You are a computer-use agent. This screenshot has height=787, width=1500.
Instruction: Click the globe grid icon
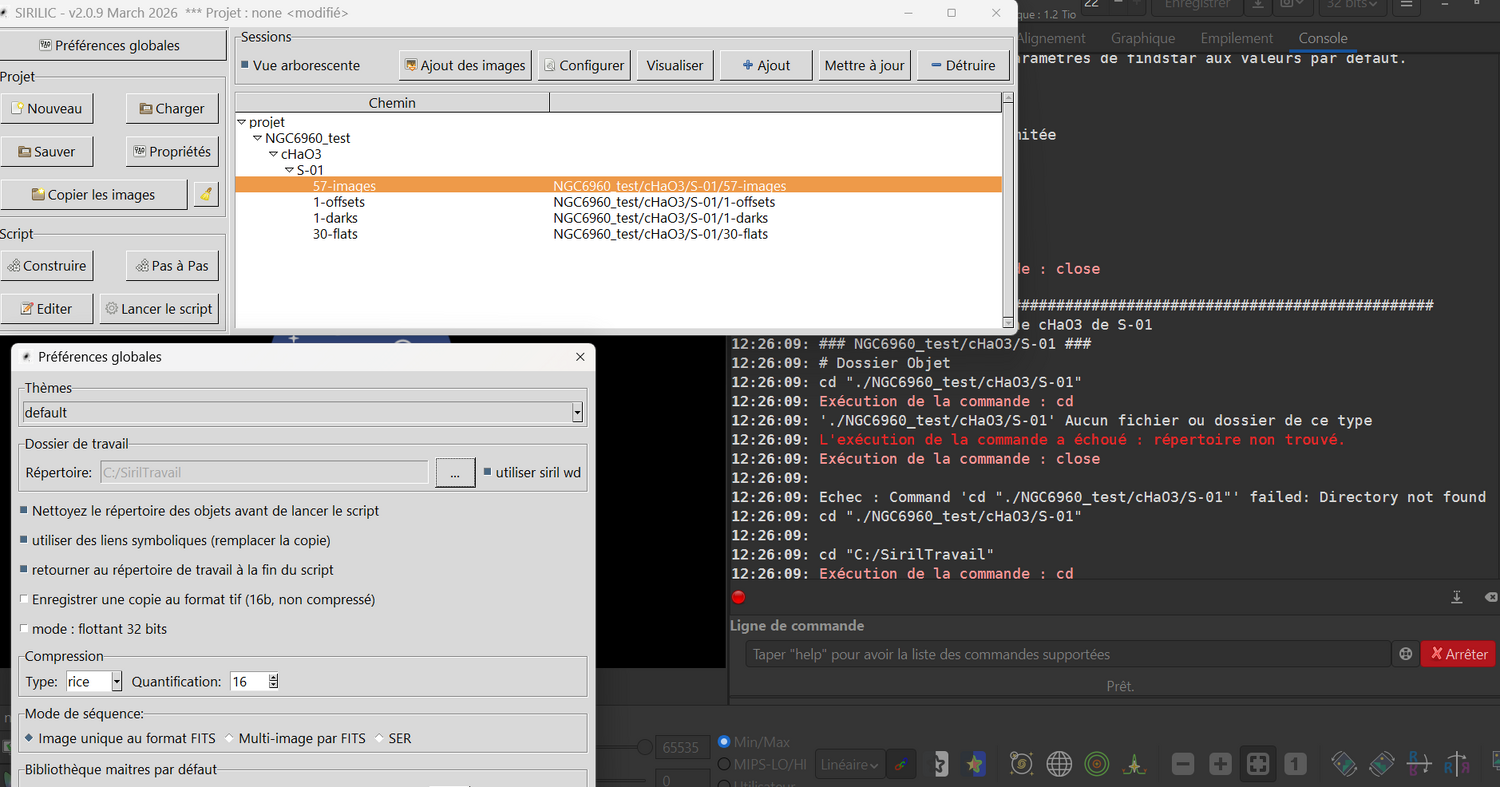tap(1059, 764)
